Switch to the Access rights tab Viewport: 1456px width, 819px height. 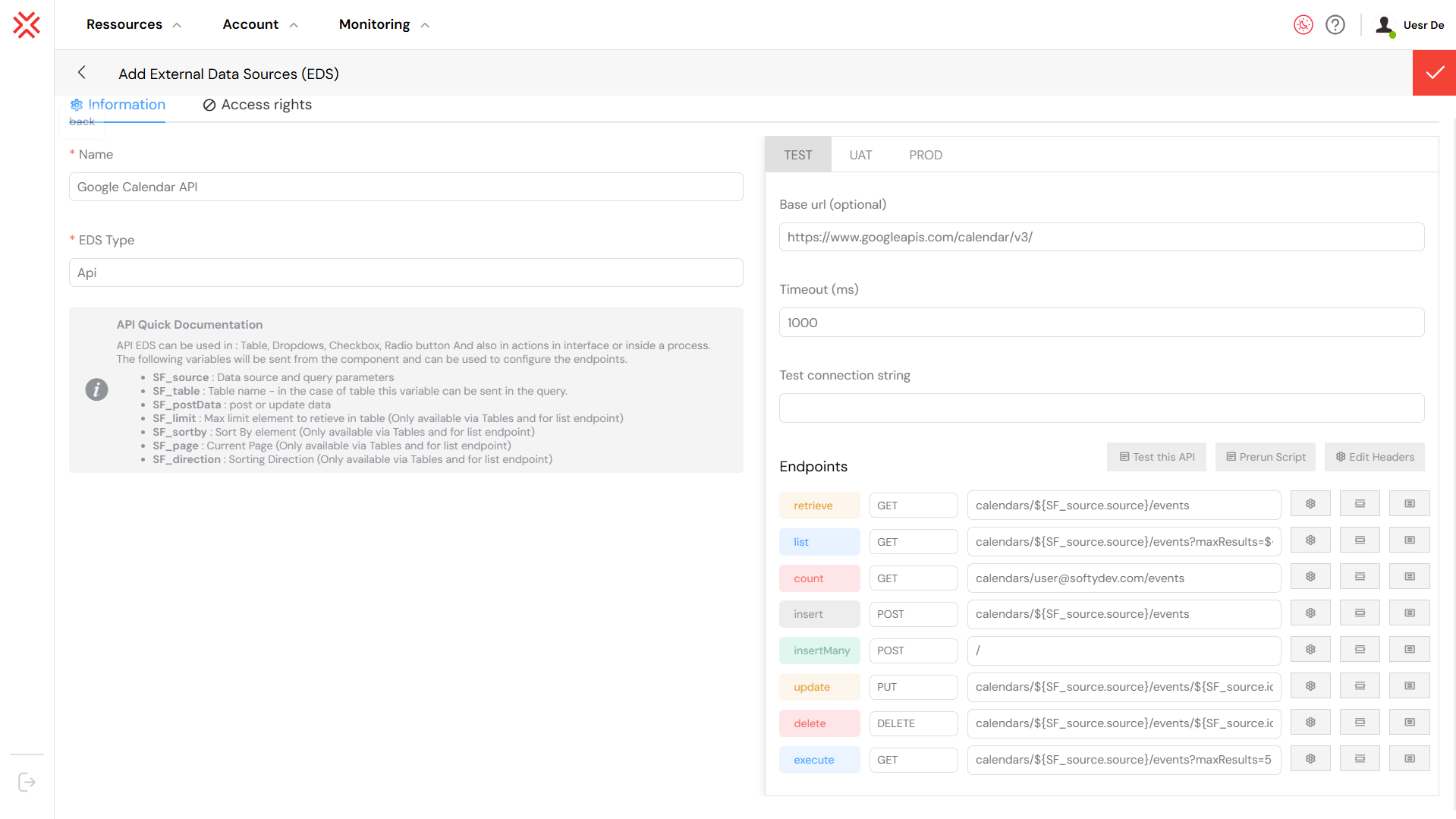tap(257, 105)
